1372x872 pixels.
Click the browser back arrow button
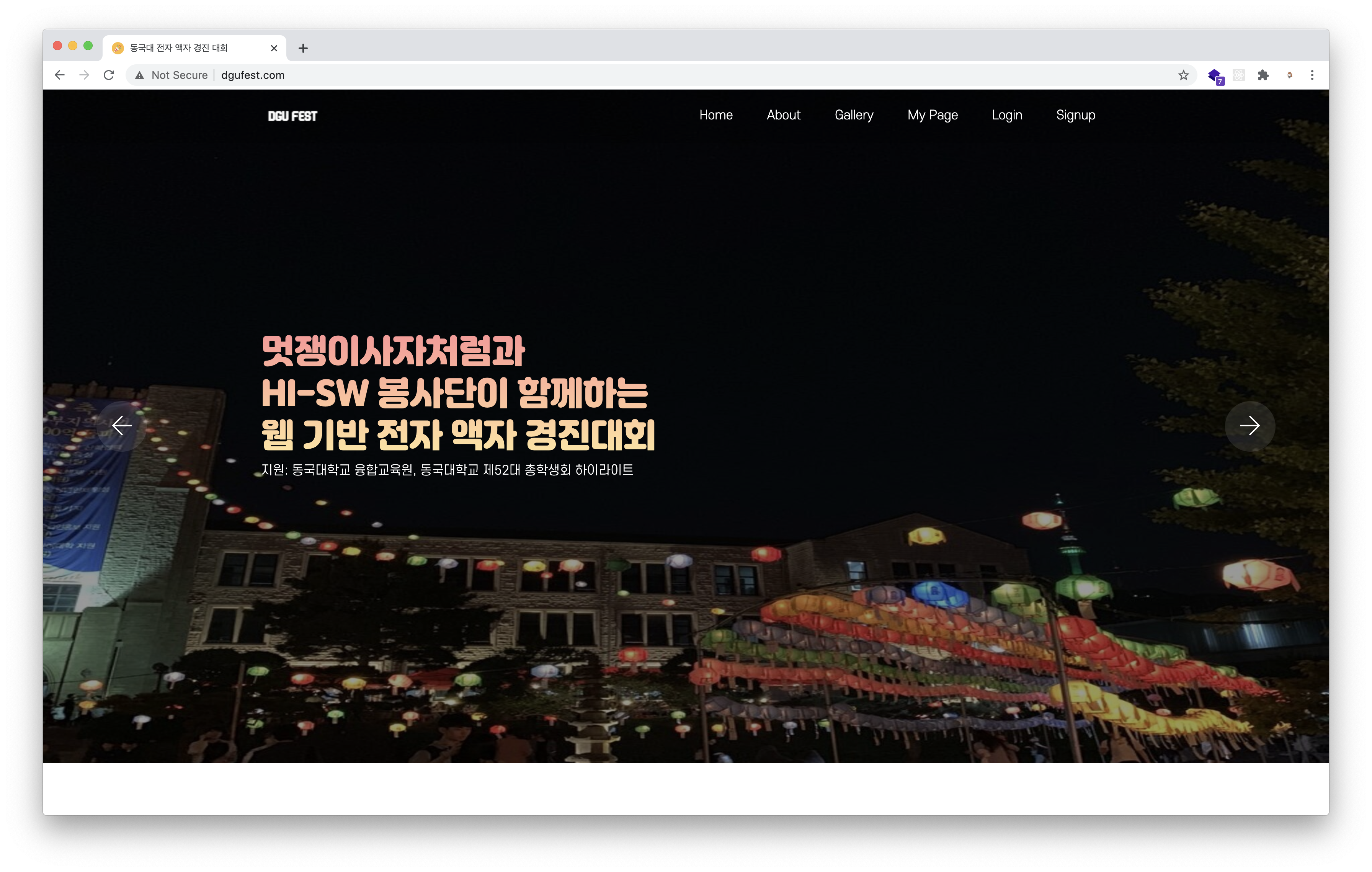(x=60, y=75)
